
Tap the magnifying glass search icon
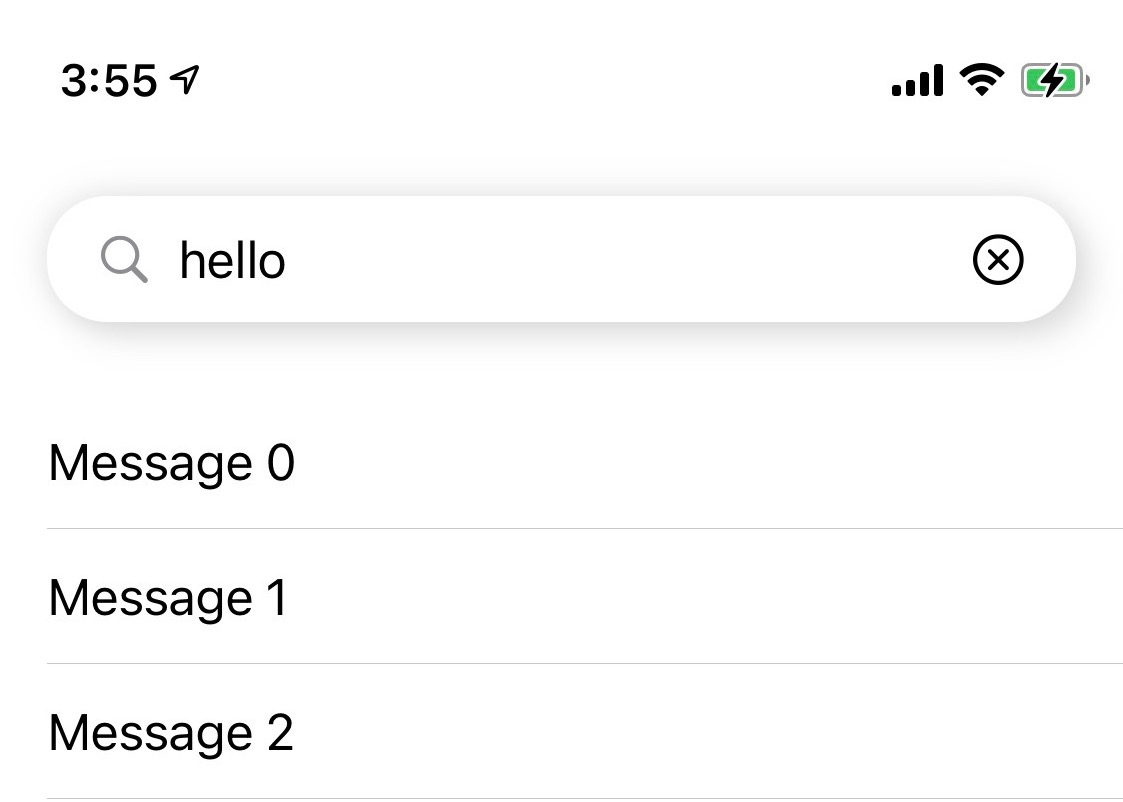[125, 259]
